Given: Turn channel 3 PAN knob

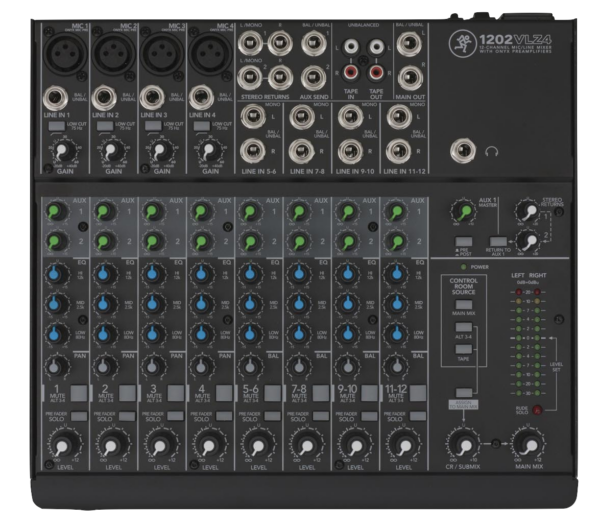Looking at the screenshot, I should point(152,366).
